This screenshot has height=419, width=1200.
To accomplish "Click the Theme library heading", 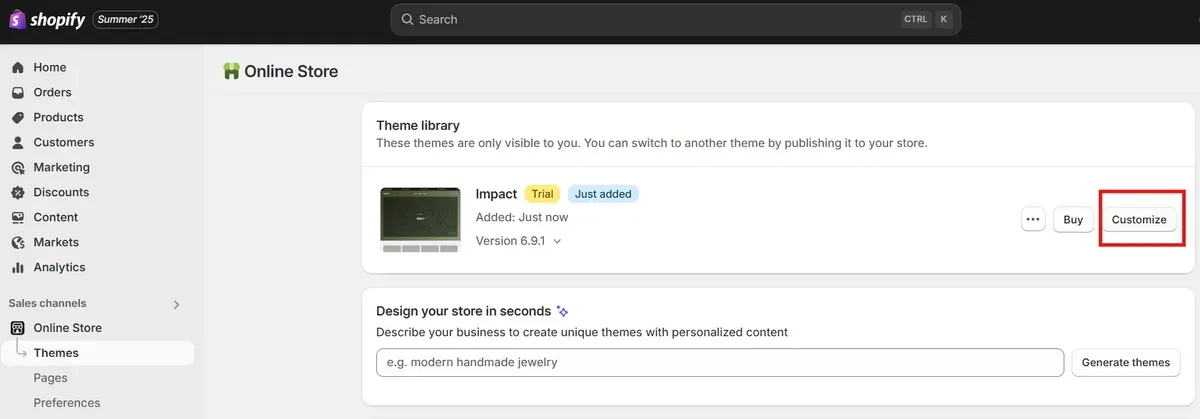I will click(x=418, y=126).
